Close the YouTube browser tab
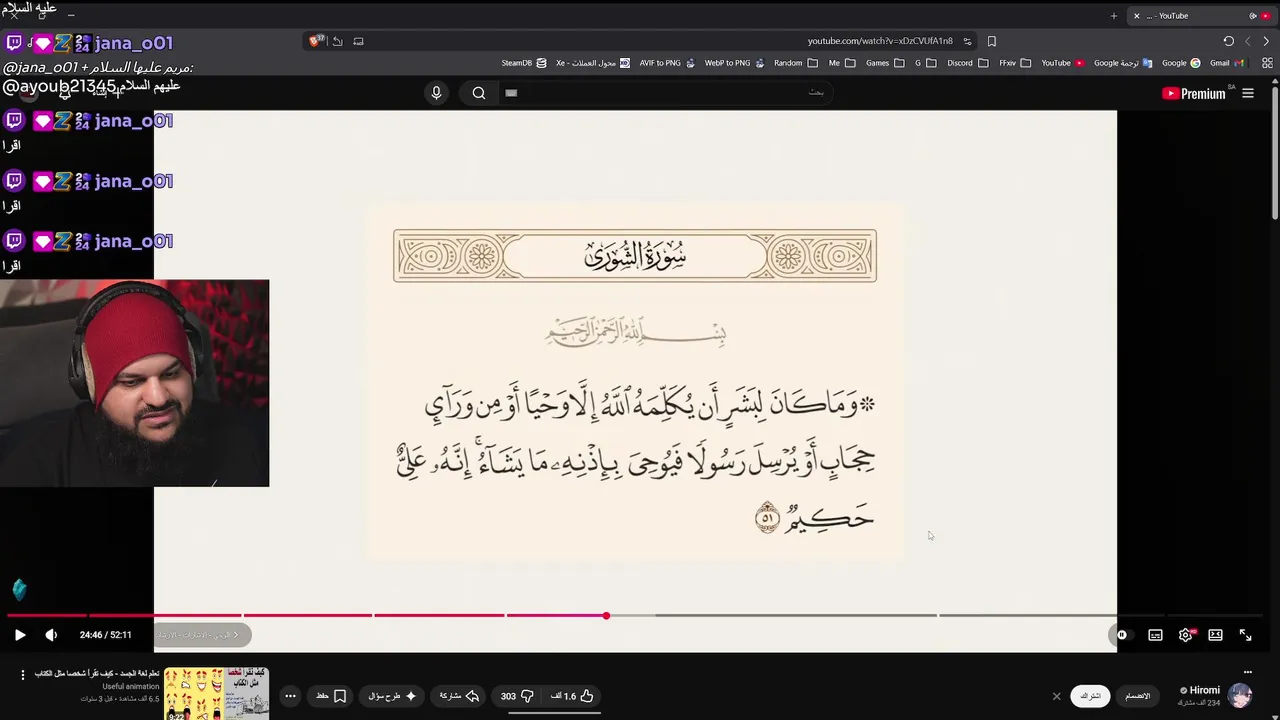 tap(1136, 15)
